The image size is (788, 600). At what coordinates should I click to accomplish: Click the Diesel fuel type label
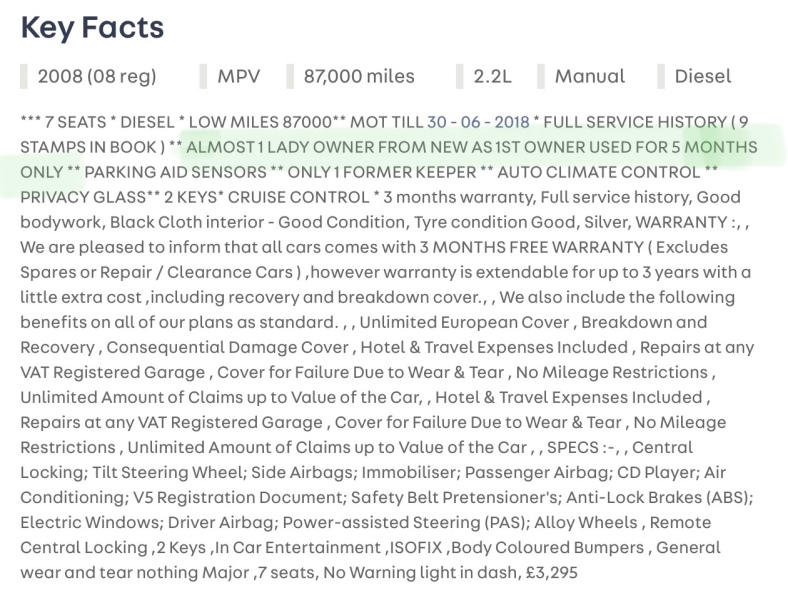coord(703,76)
